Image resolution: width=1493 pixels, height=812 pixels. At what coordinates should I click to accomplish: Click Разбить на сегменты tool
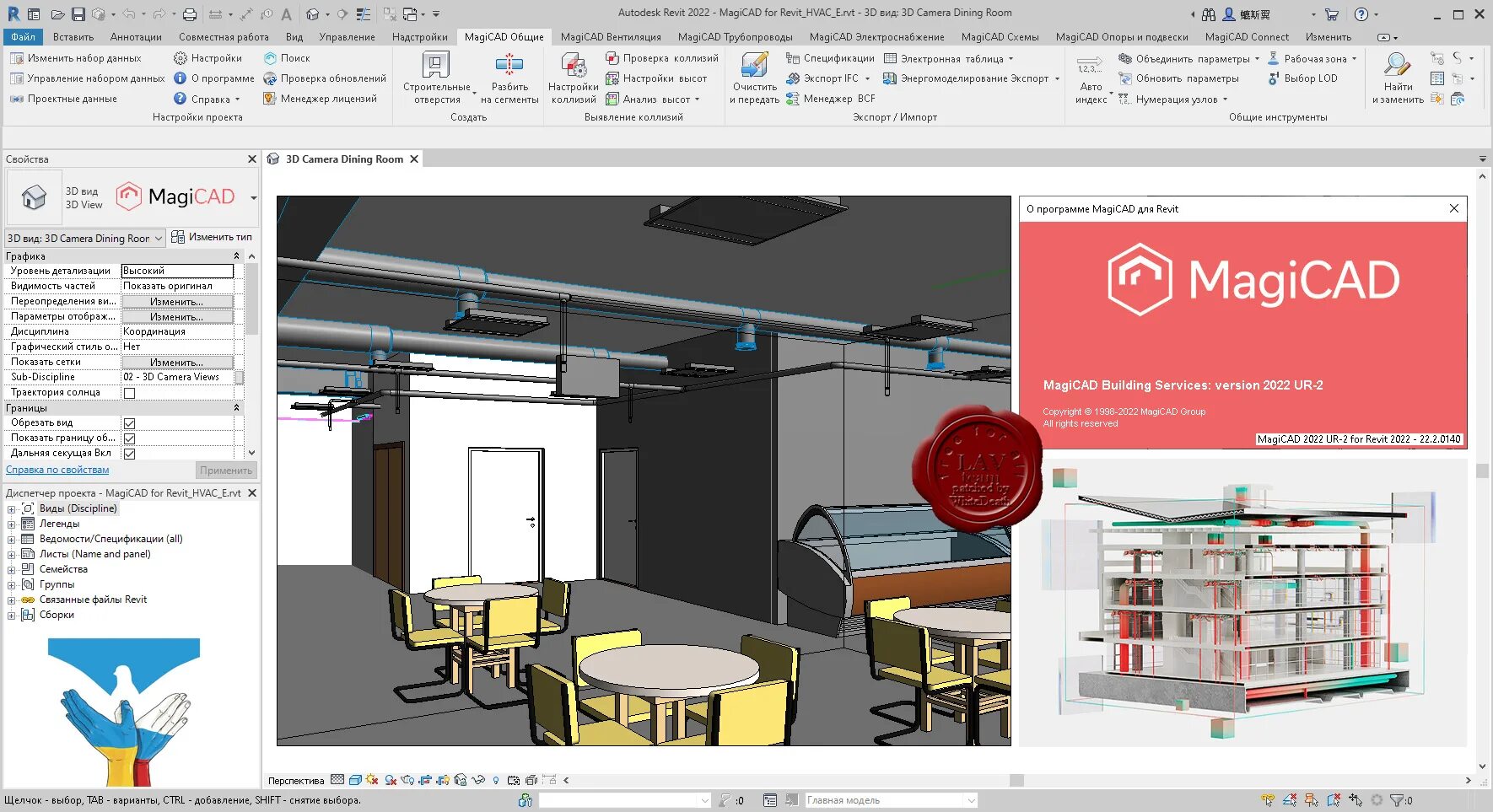pos(509,78)
